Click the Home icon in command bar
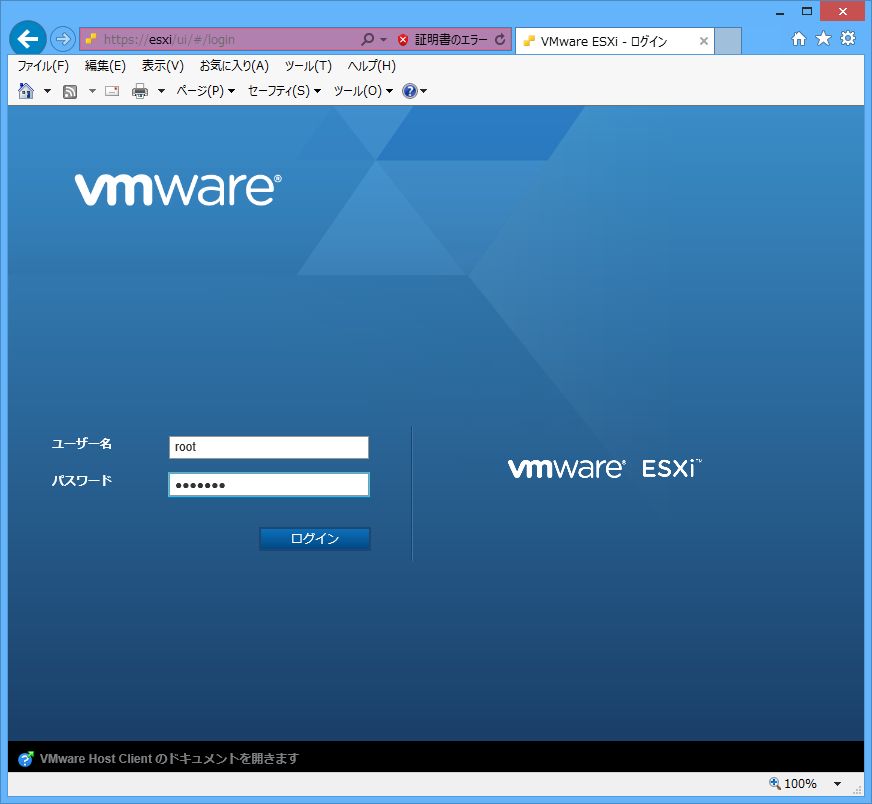The height and width of the screenshot is (804, 872). pyautogui.click(x=26, y=91)
